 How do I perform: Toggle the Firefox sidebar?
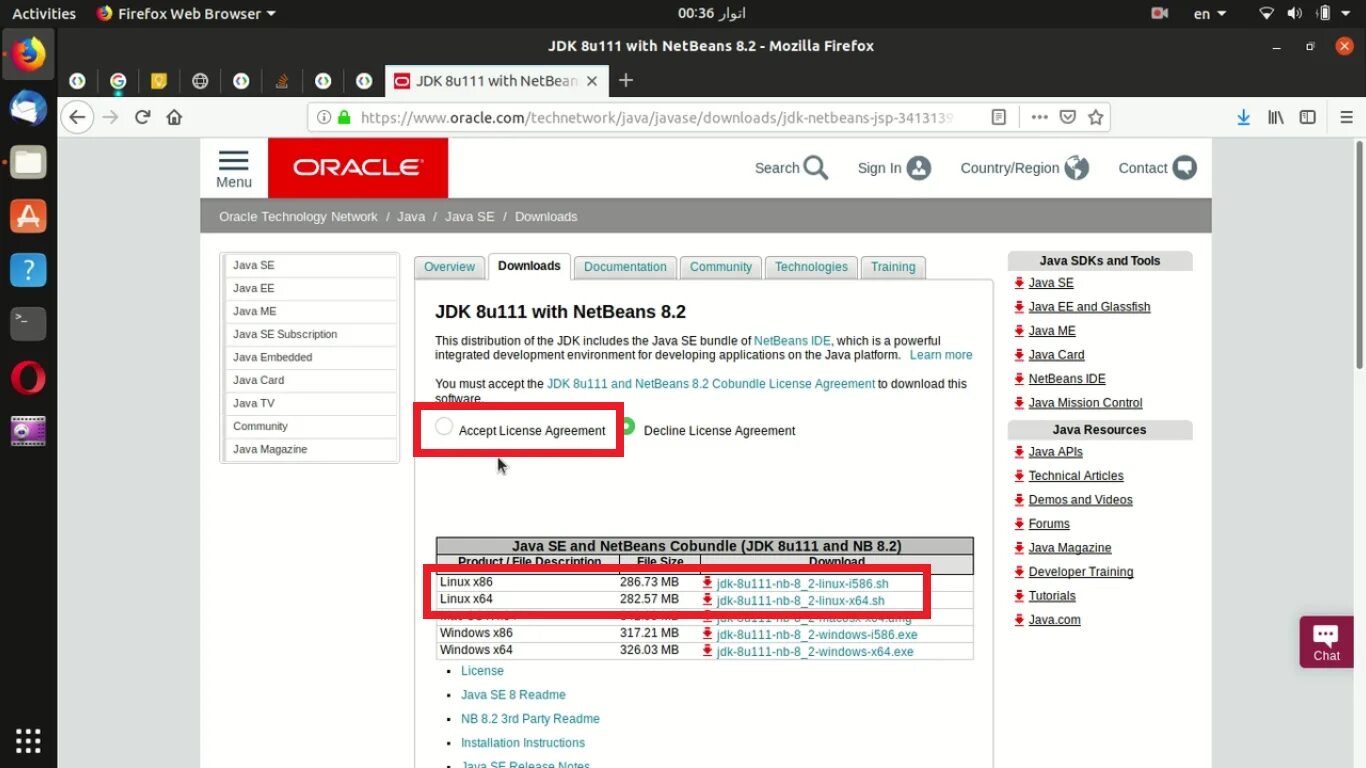click(1307, 117)
